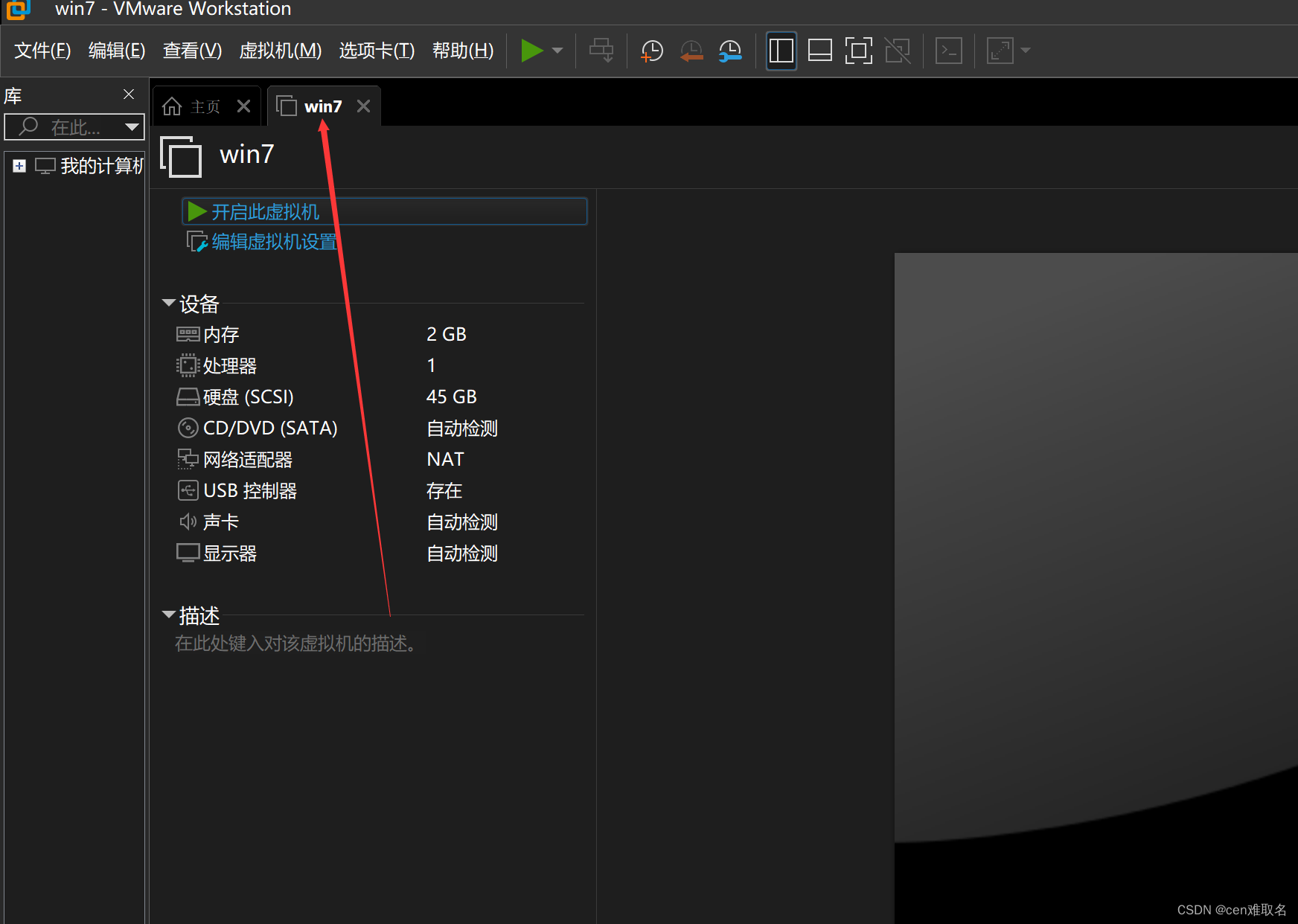This screenshot has width=1298, height=924.
Task: Click 编辑虚拟机设置 link
Action: [274, 242]
